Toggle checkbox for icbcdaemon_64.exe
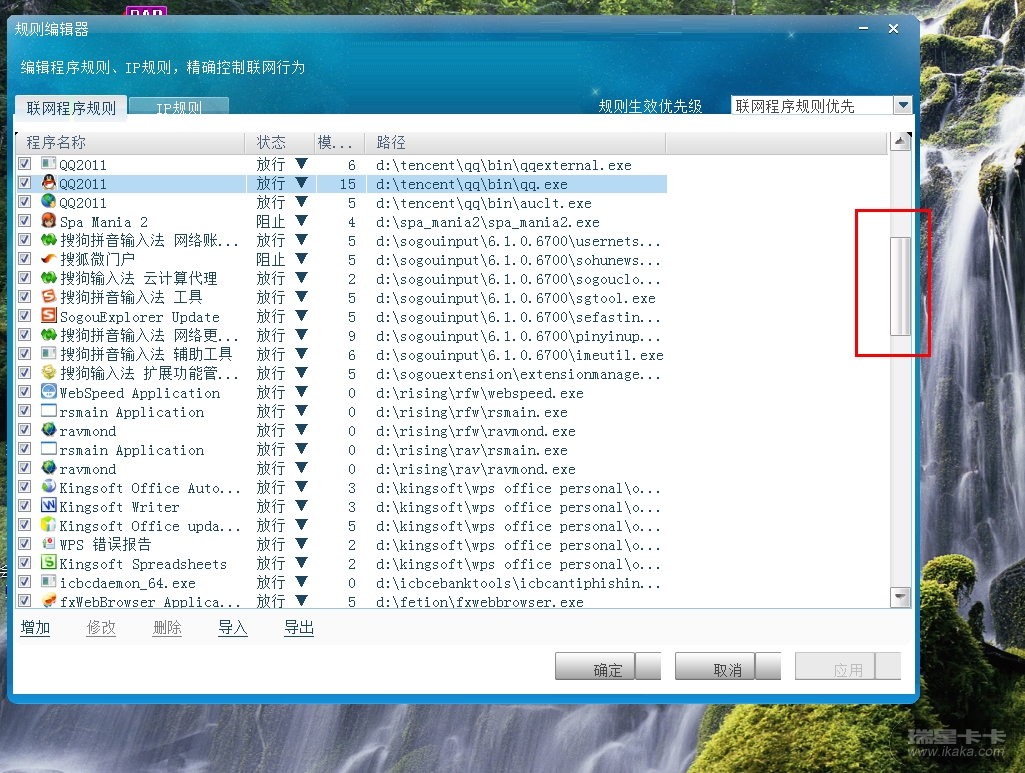The width and height of the screenshot is (1025, 773). click(x=24, y=582)
